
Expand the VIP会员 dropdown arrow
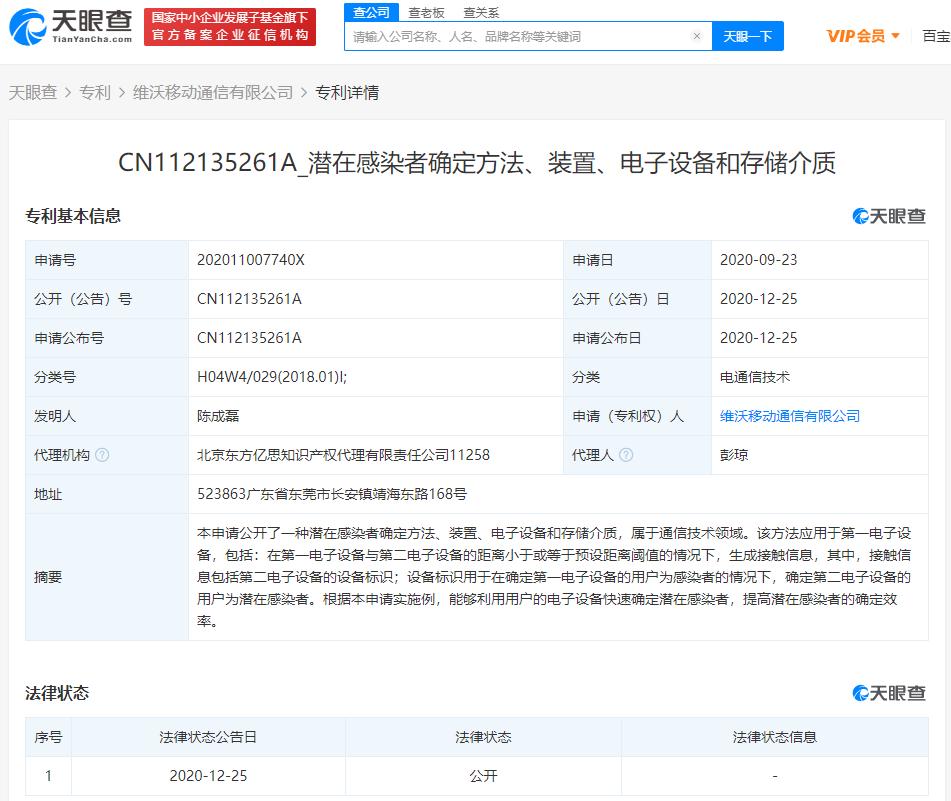895,36
